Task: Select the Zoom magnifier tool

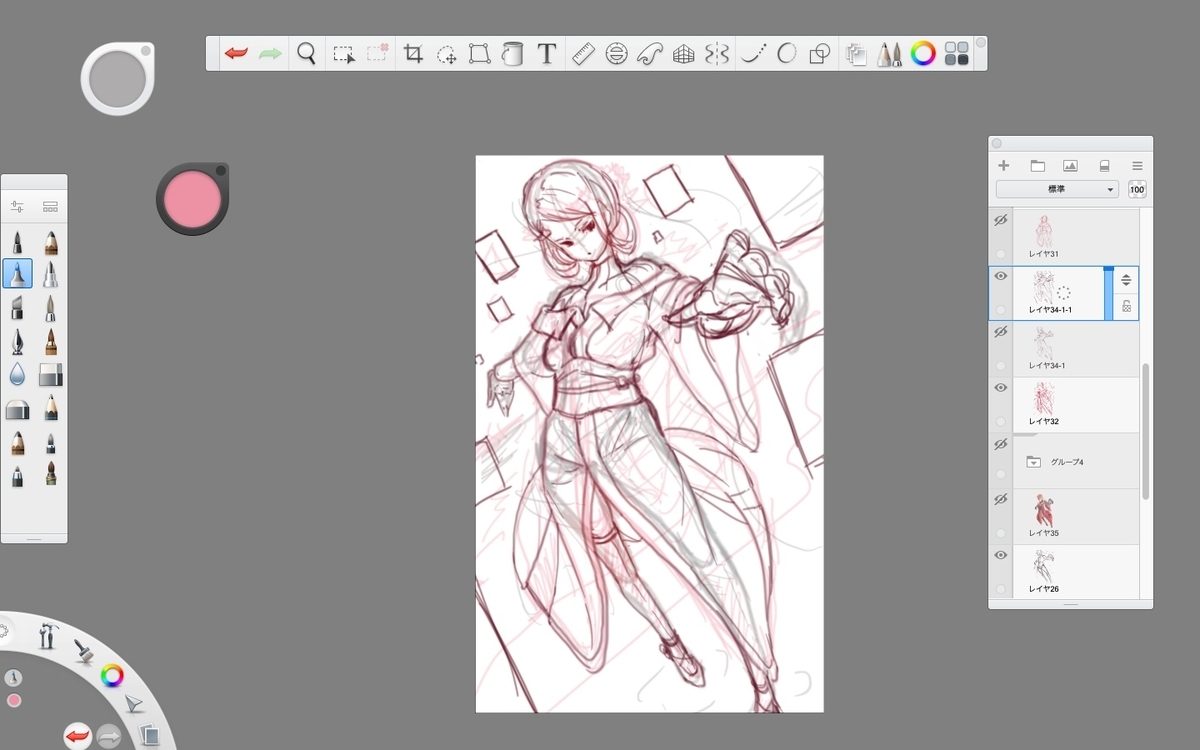Action: pos(306,53)
